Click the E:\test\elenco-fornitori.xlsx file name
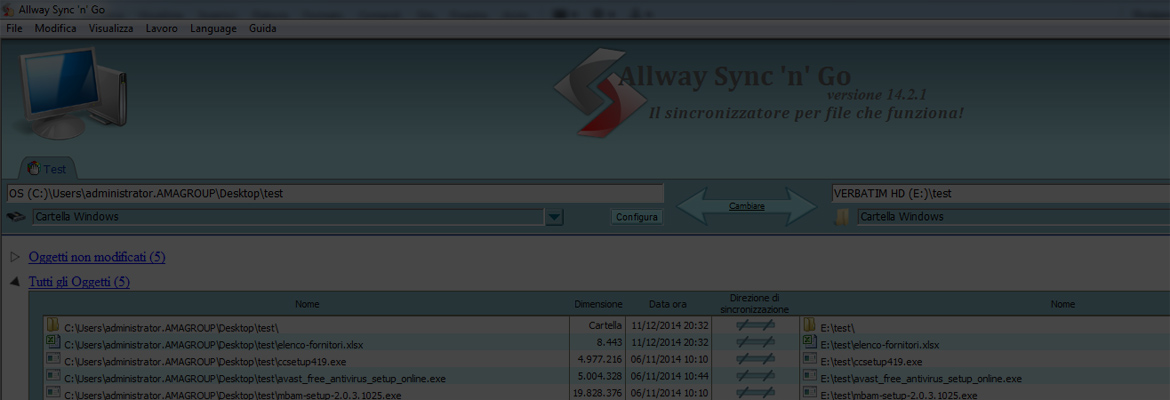This screenshot has width=1170, height=400. click(880, 345)
